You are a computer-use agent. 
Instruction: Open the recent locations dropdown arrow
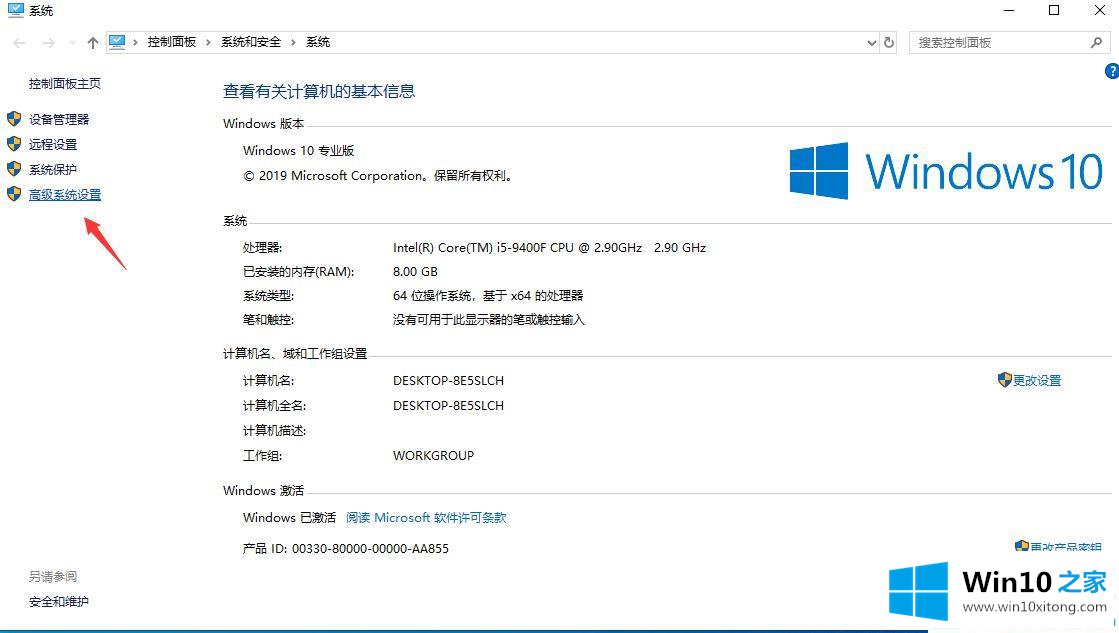pos(72,43)
